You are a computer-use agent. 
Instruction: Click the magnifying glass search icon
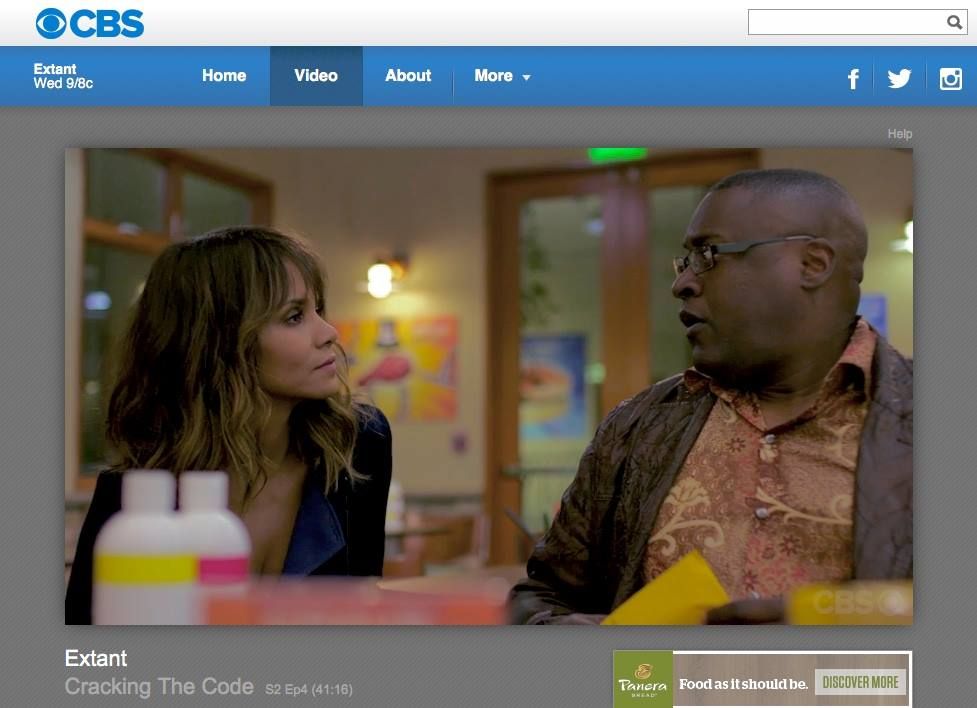coord(953,22)
